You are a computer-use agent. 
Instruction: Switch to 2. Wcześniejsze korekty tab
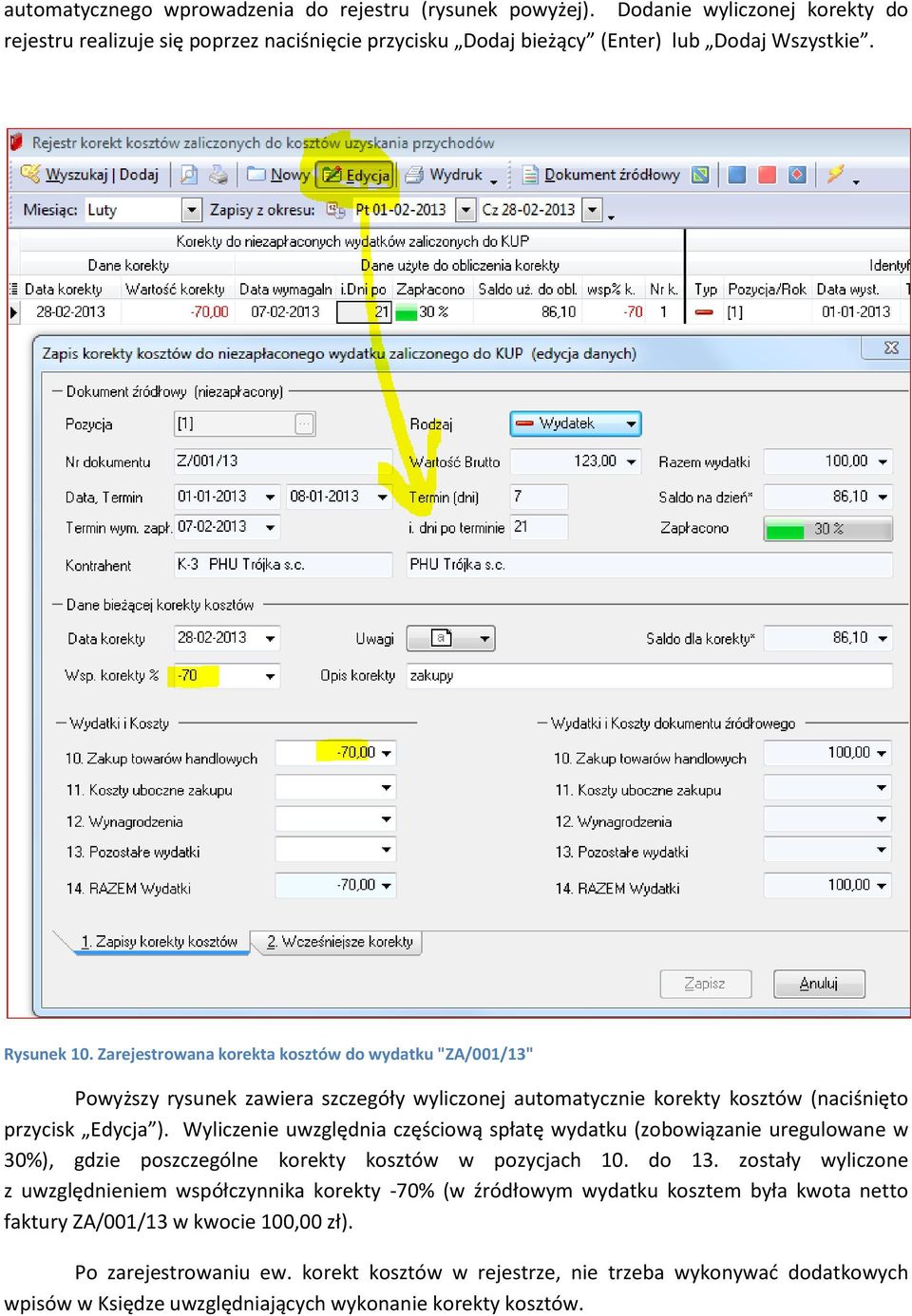click(339, 942)
